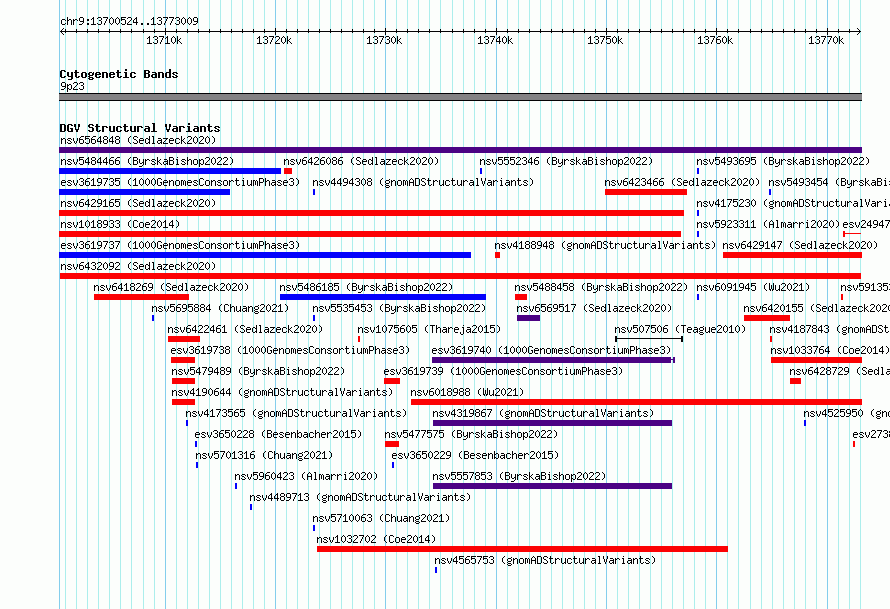Click the esv3619737 blue variant bar
Viewport: 890px width, 609px height.
(x=265, y=255)
